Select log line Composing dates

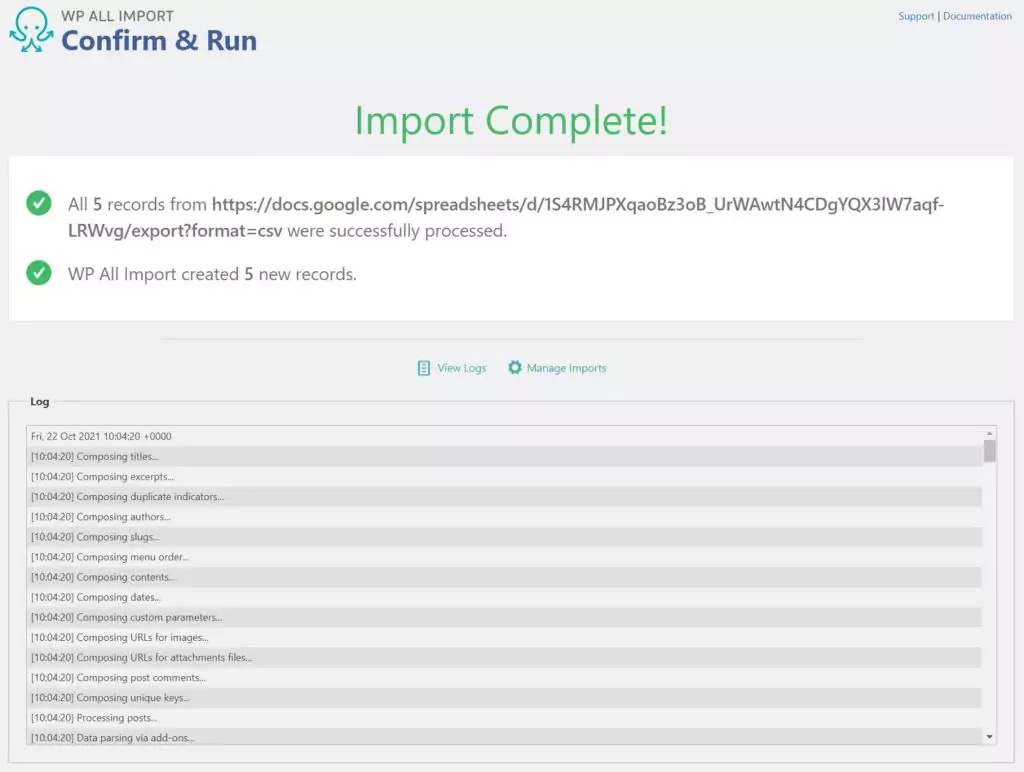pyautogui.click(x=504, y=598)
